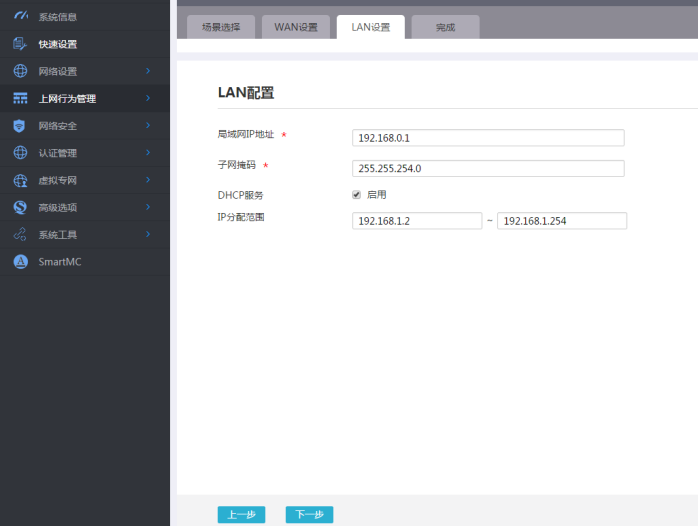Expand the 网络设置 submenu arrow

(x=148, y=71)
